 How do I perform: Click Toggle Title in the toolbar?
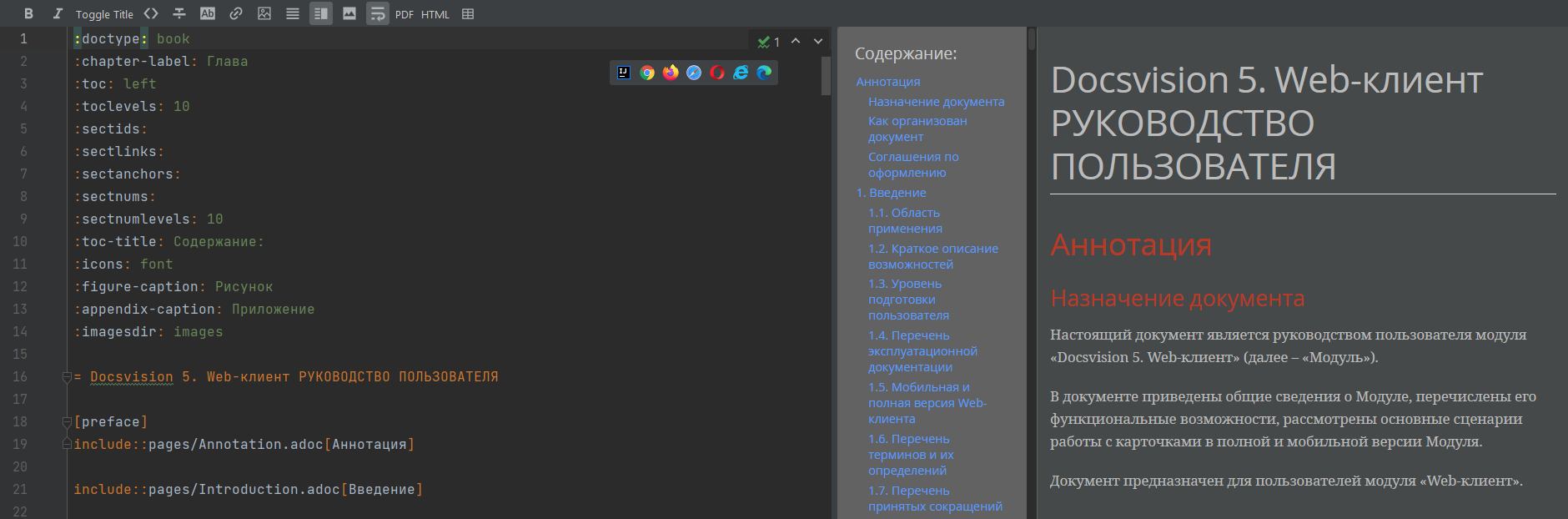pos(104,14)
